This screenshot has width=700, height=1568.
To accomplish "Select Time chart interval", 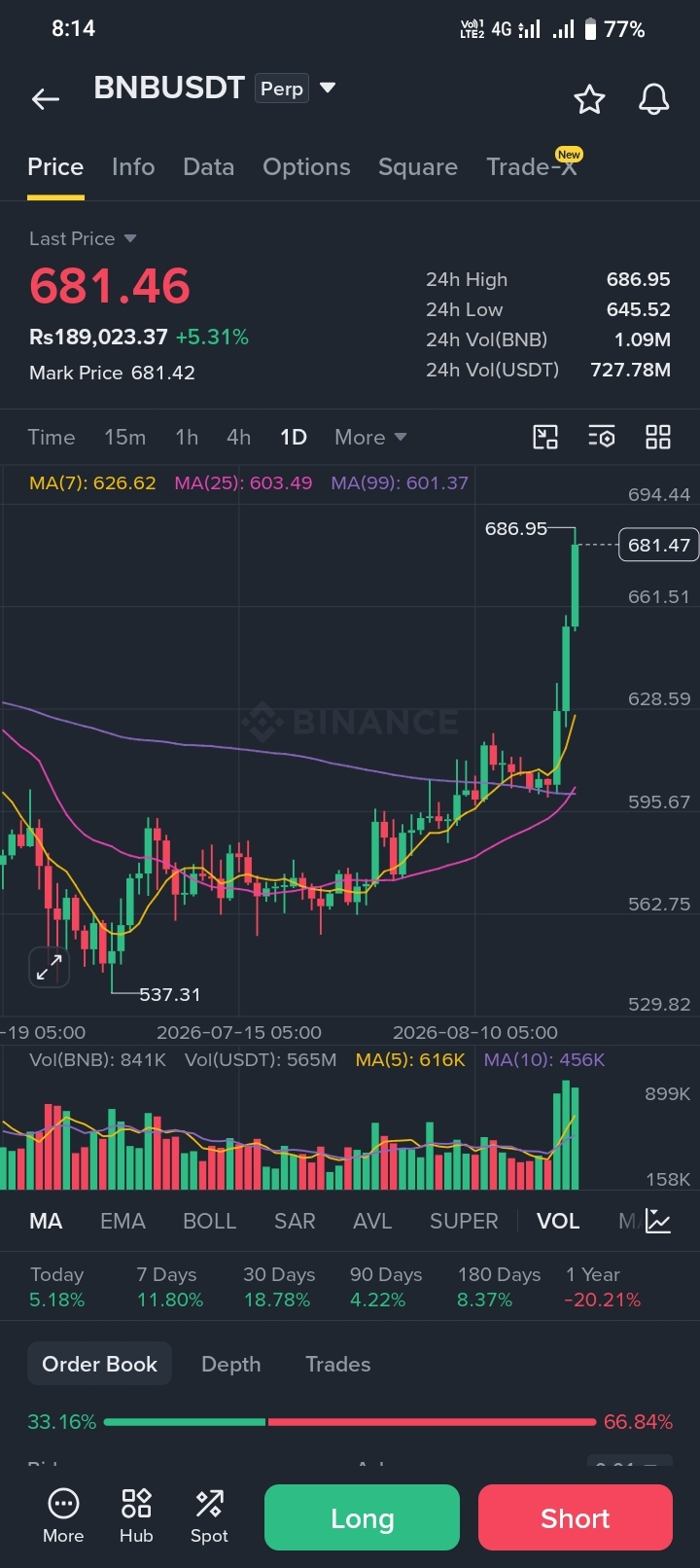I will point(52,438).
